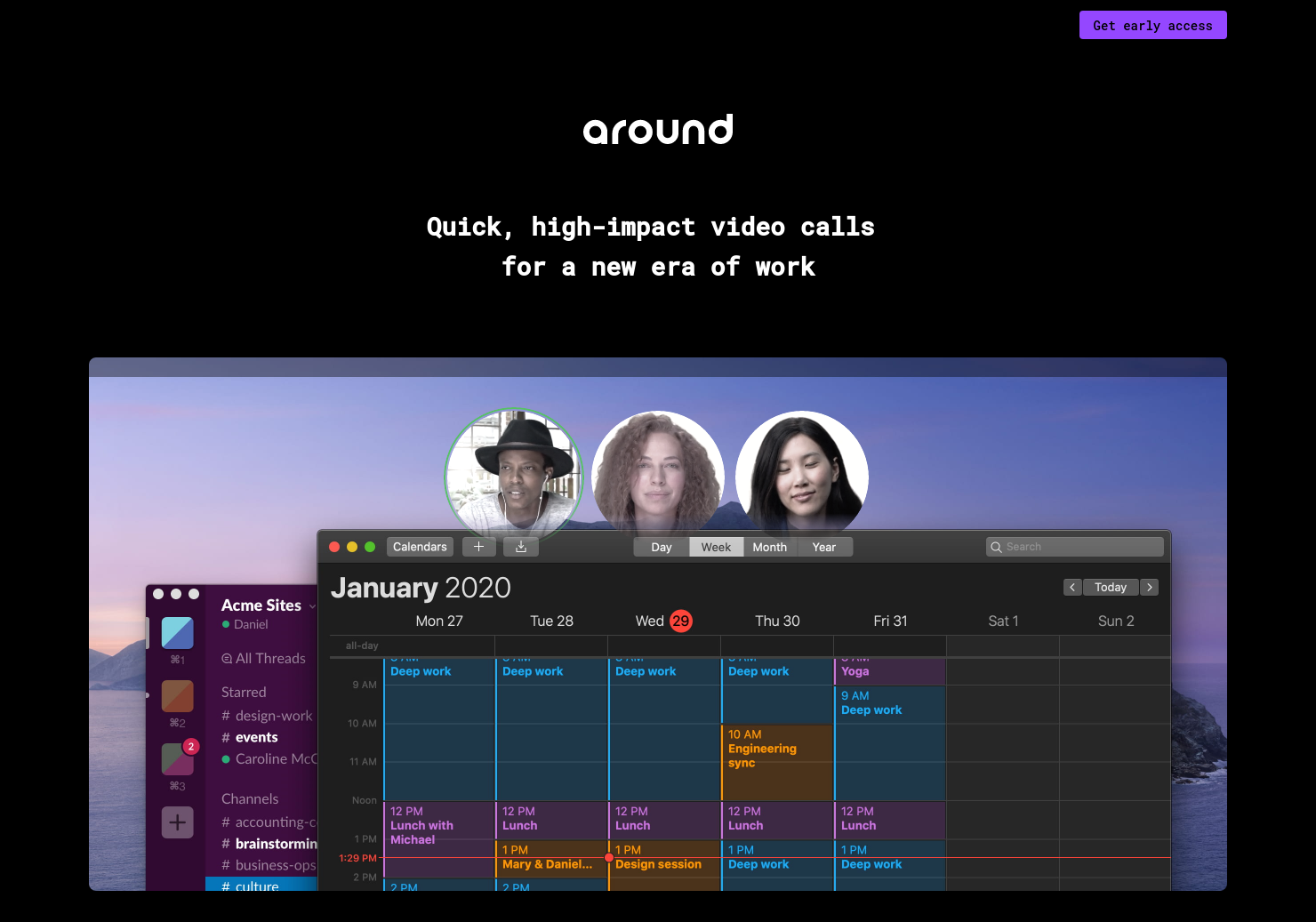Open the culture channel
1316x922 pixels.
pos(261,884)
